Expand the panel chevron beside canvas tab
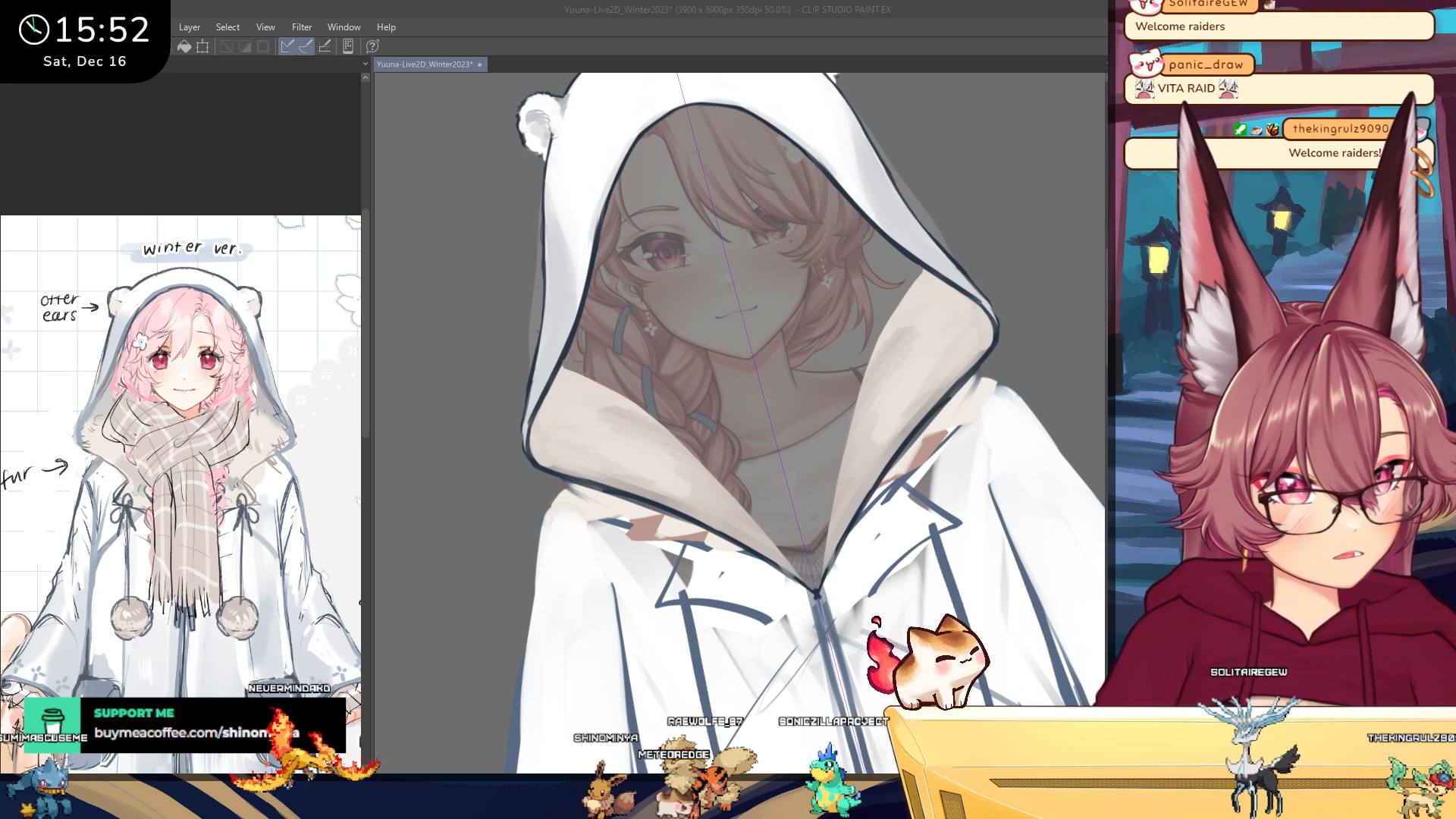1456x819 pixels. click(x=366, y=64)
